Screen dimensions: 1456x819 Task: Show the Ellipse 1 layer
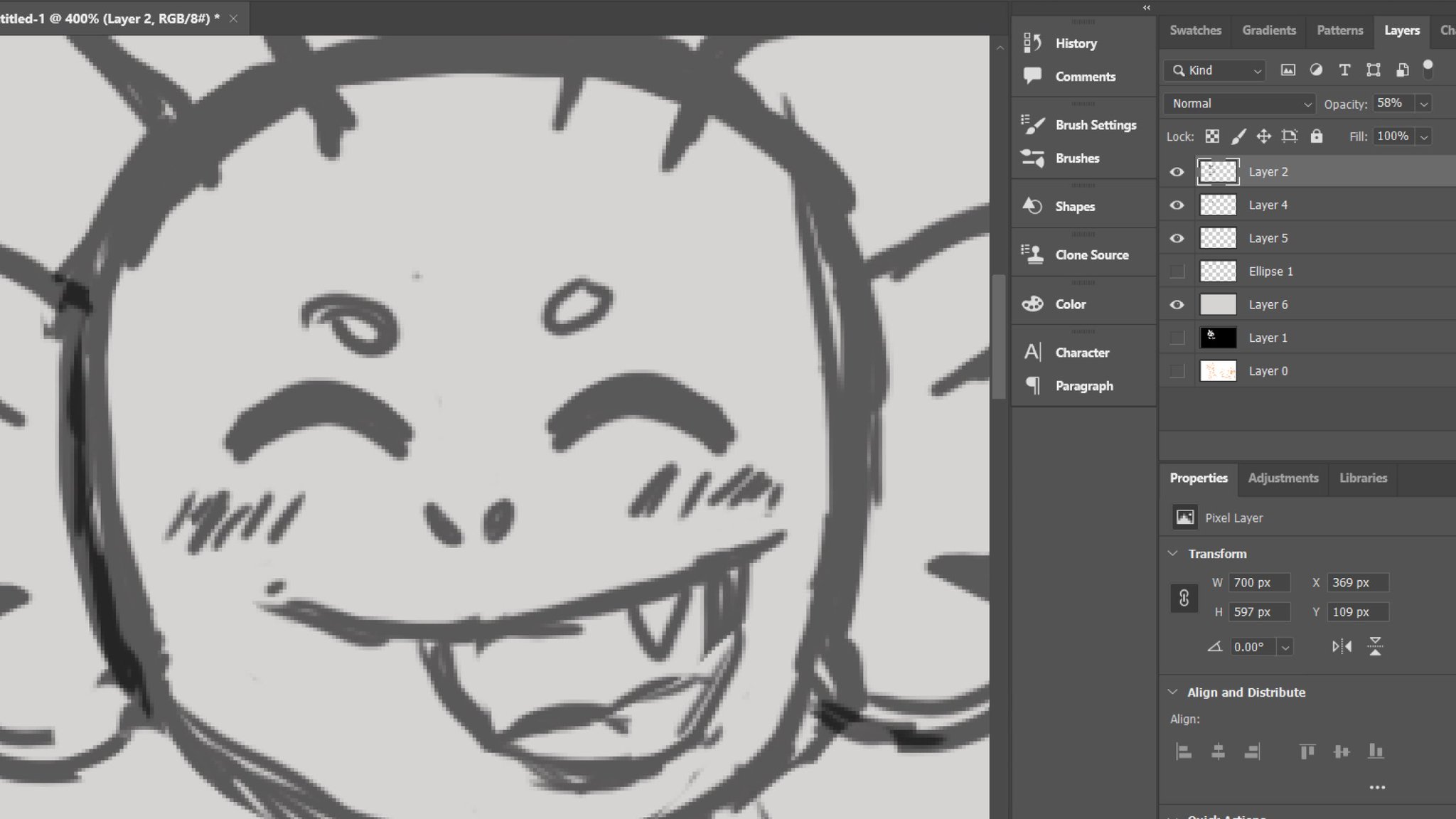click(1177, 271)
